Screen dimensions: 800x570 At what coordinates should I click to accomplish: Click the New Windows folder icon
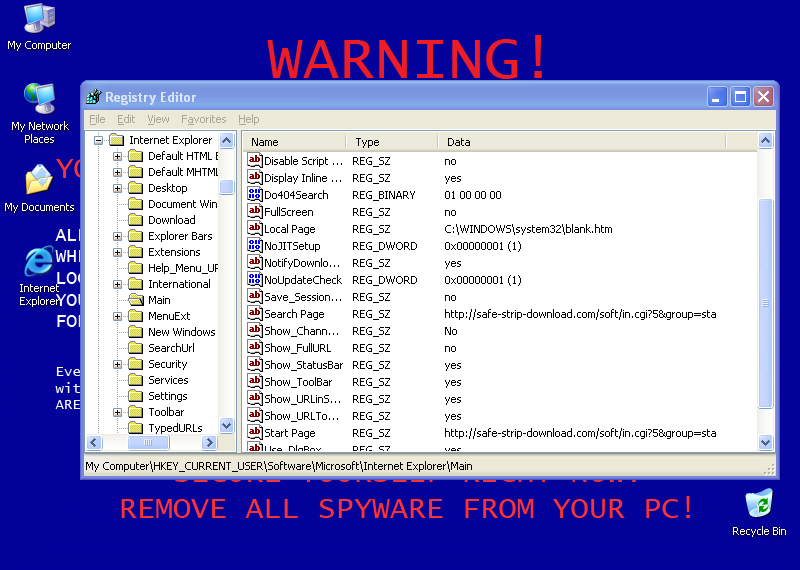(136, 332)
